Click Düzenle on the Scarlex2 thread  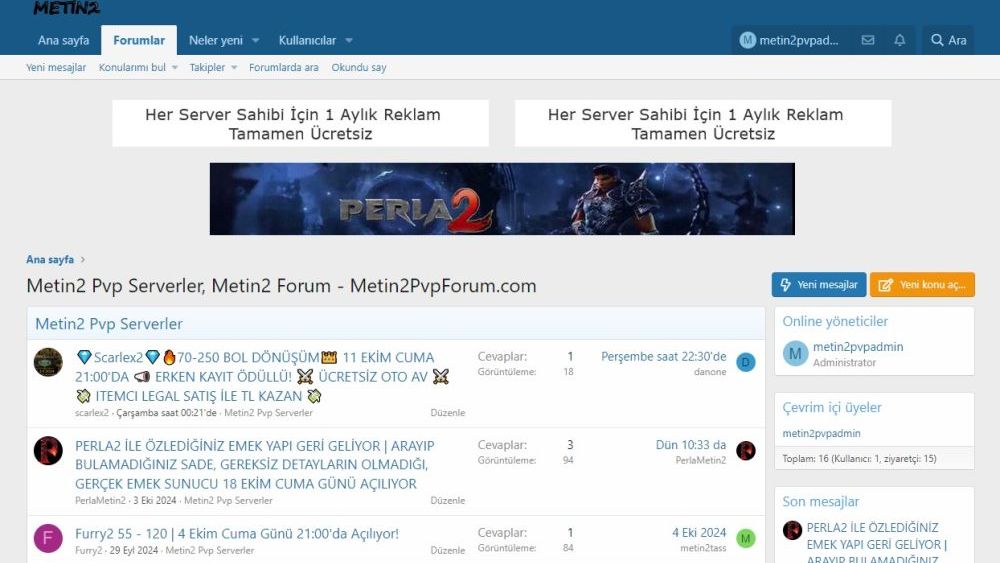[448, 413]
